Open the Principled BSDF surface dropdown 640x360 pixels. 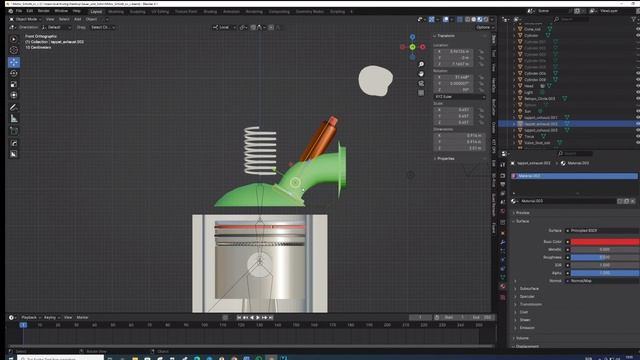pos(602,231)
